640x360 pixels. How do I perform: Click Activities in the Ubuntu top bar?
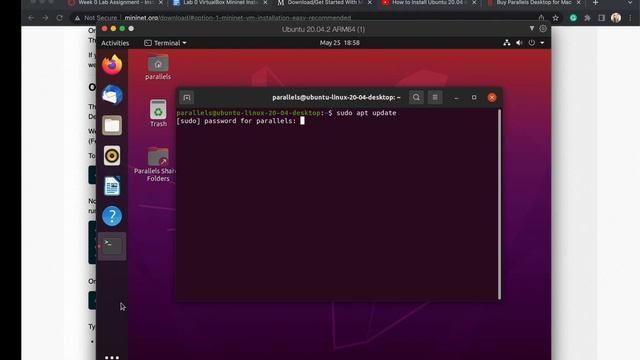[x=115, y=43]
